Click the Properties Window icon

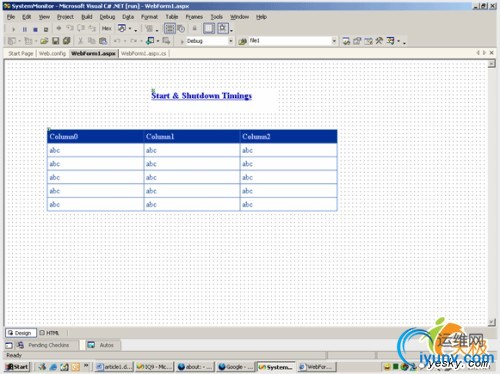click(x=357, y=41)
